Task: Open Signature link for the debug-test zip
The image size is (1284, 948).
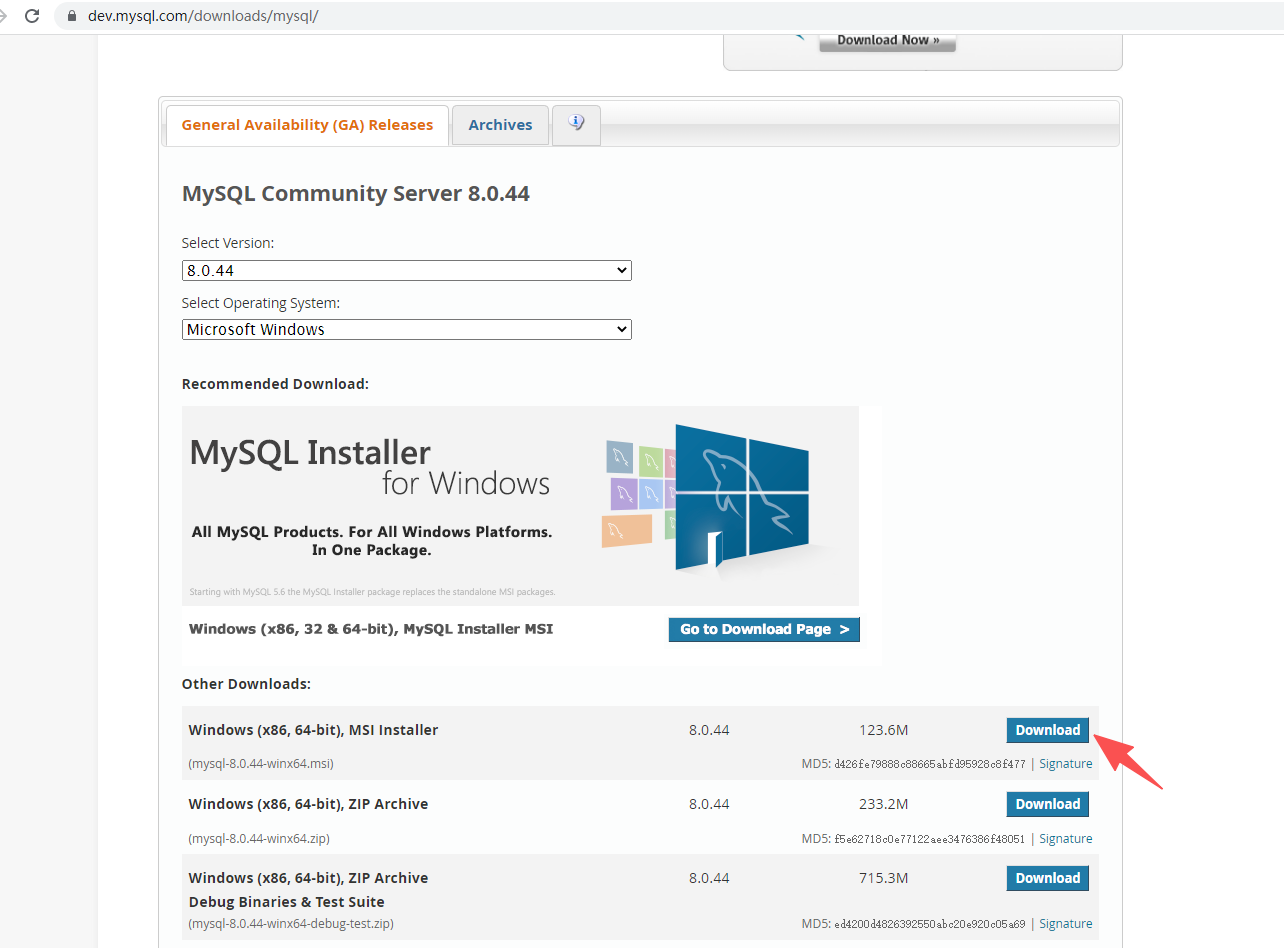Action: pyautogui.click(x=1066, y=924)
